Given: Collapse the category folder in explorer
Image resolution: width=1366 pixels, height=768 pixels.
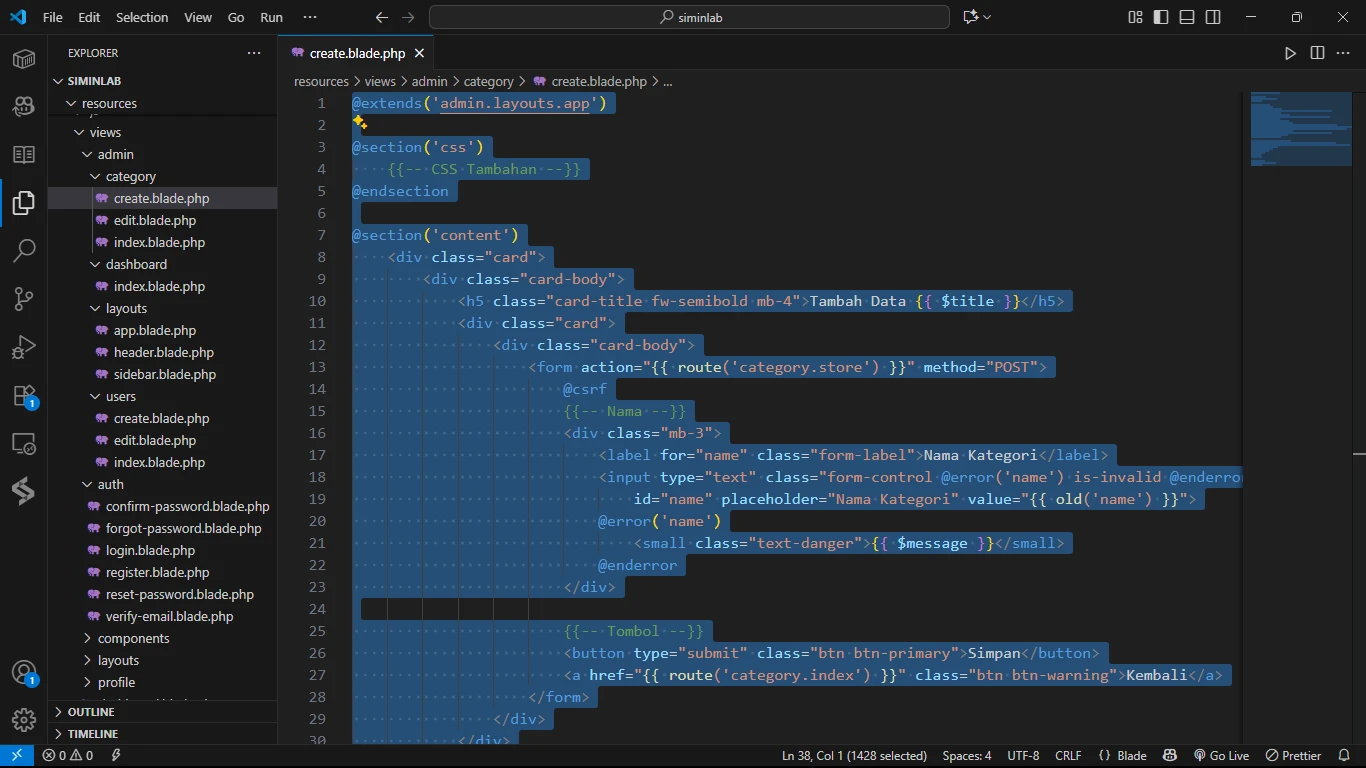Looking at the screenshot, I should (x=130, y=177).
